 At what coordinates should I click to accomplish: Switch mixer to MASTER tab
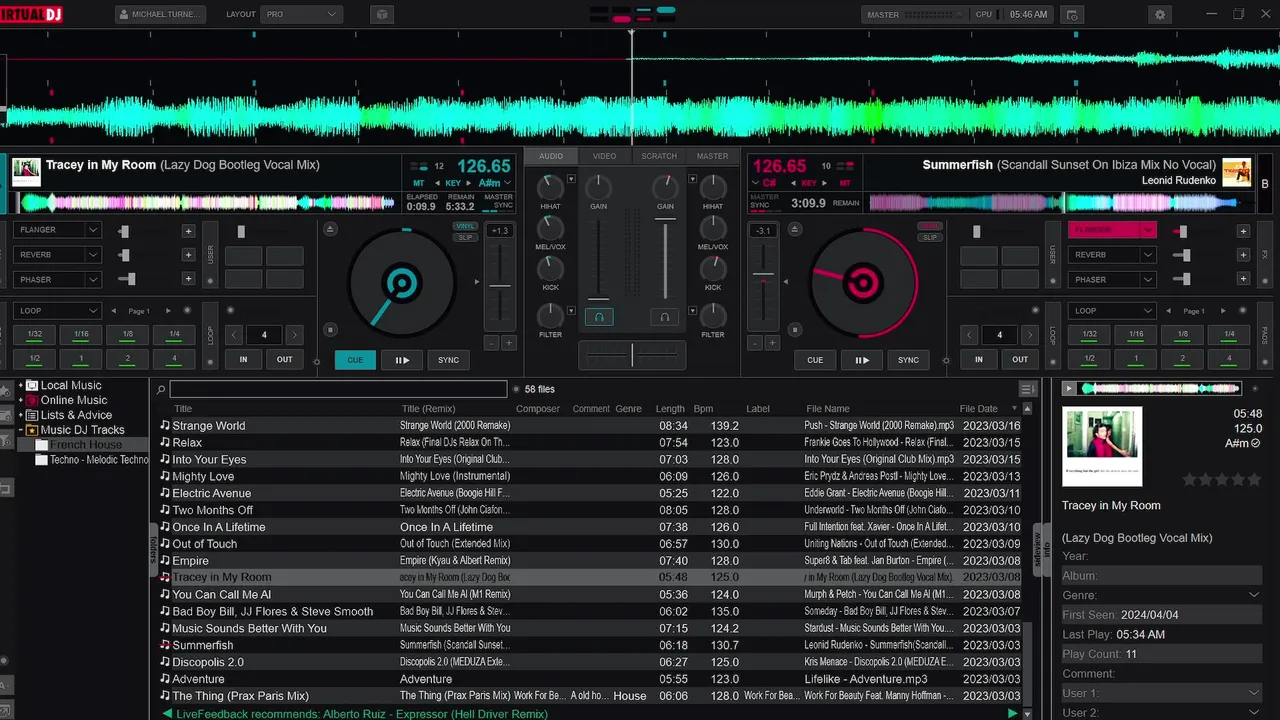[712, 156]
